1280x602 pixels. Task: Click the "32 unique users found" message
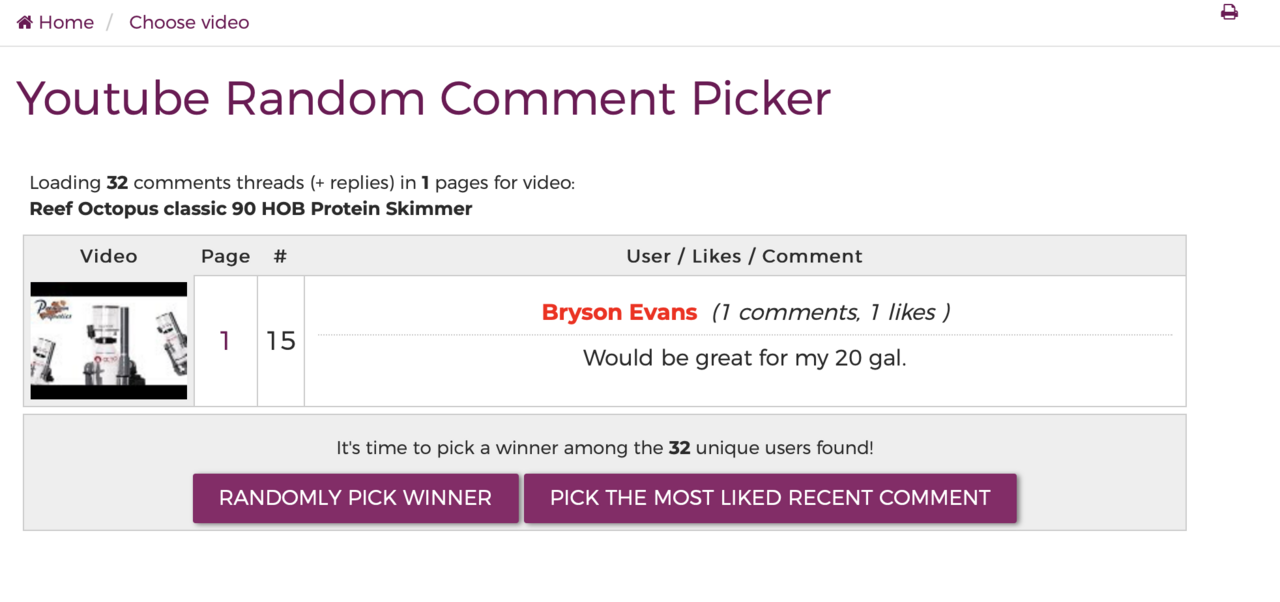[605, 448]
